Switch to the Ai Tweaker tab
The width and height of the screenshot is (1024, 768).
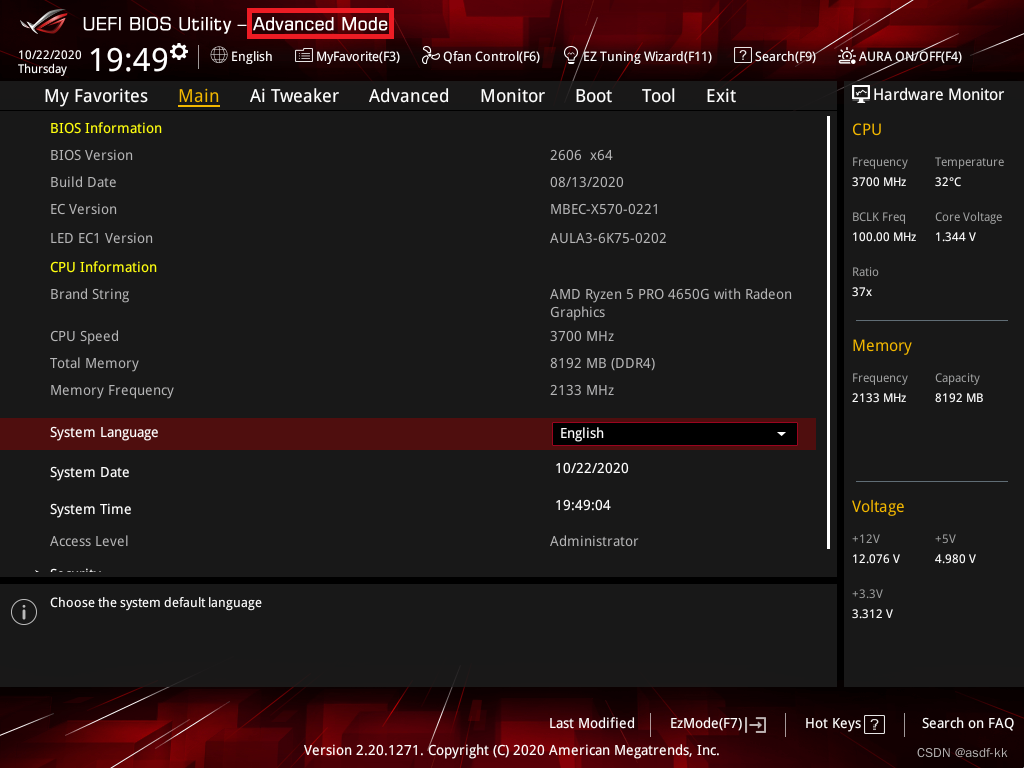click(x=294, y=96)
